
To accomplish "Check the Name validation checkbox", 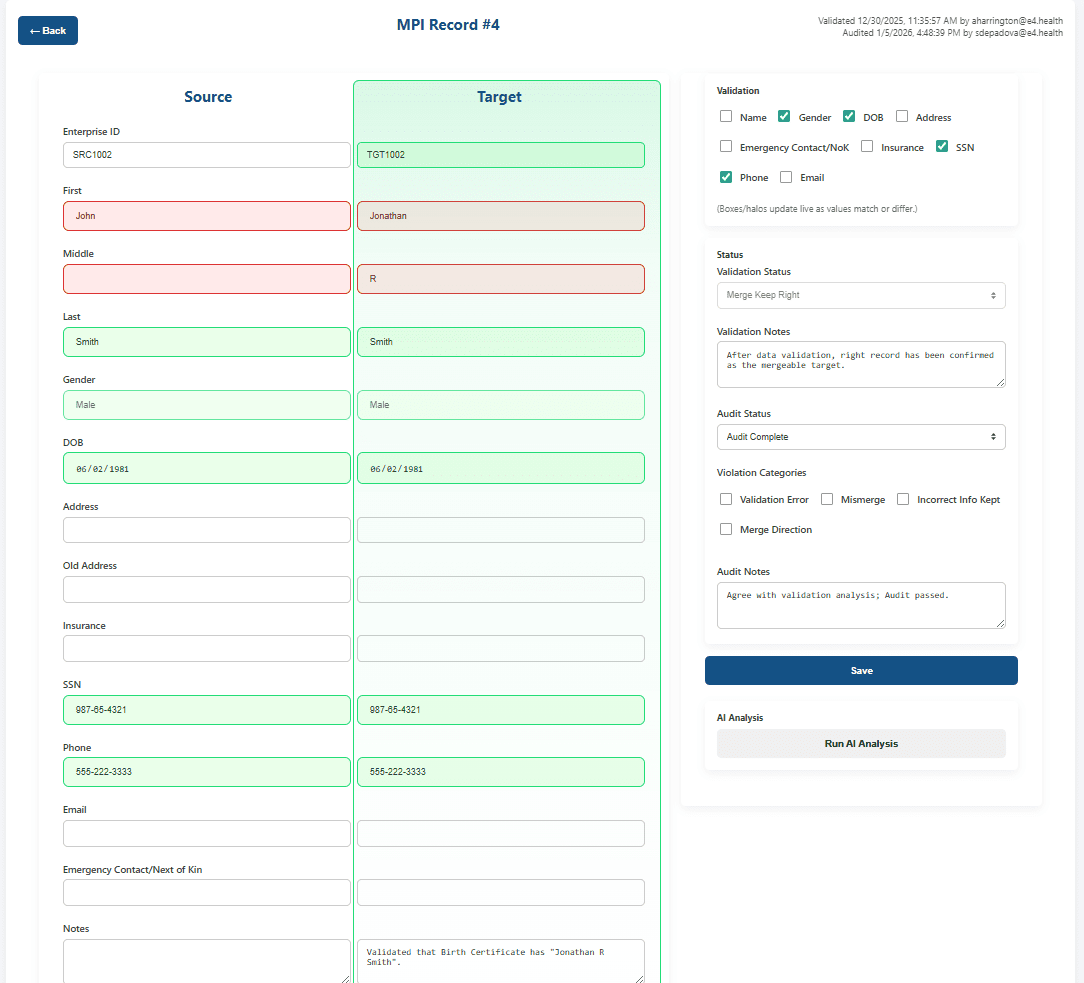I will point(726,117).
